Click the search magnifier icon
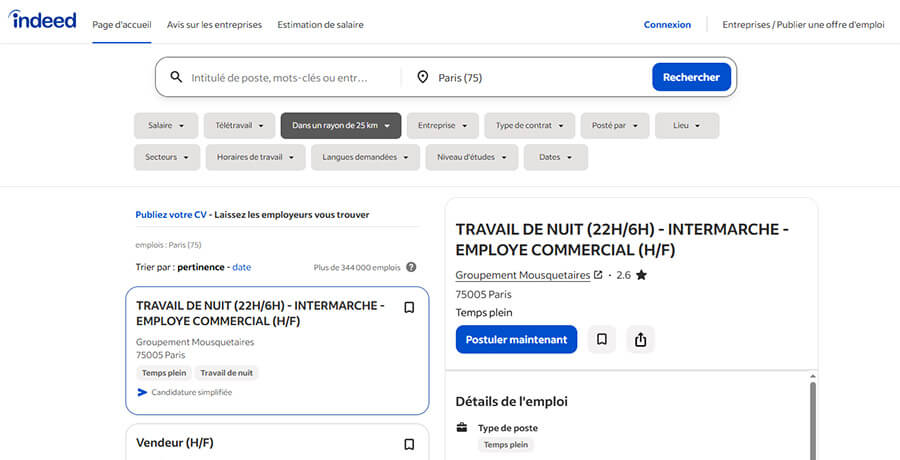Image resolution: width=900 pixels, height=460 pixels. coord(177,77)
